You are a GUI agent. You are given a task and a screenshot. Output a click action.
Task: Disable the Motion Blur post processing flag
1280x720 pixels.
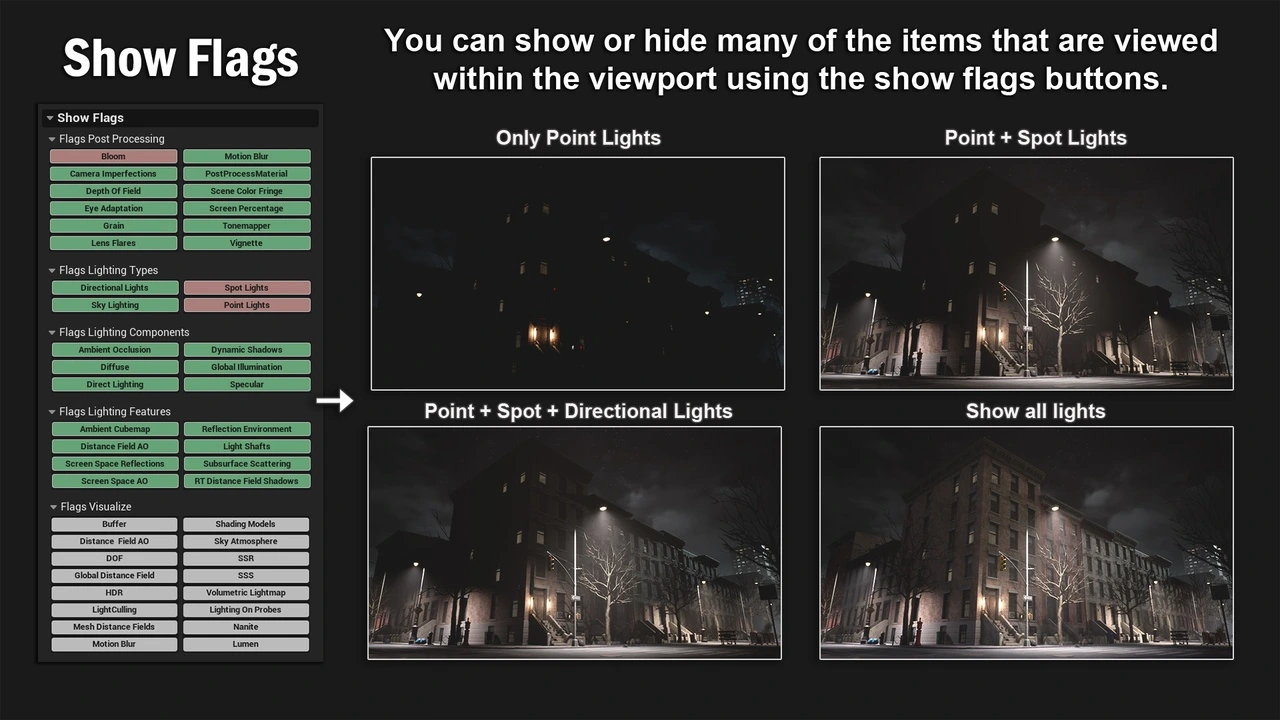point(246,157)
